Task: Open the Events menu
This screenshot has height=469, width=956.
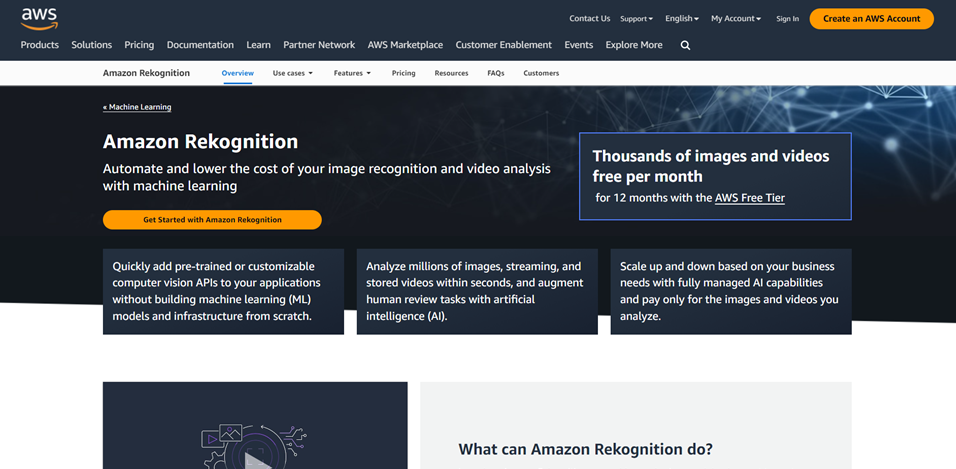Action: [x=579, y=45]
